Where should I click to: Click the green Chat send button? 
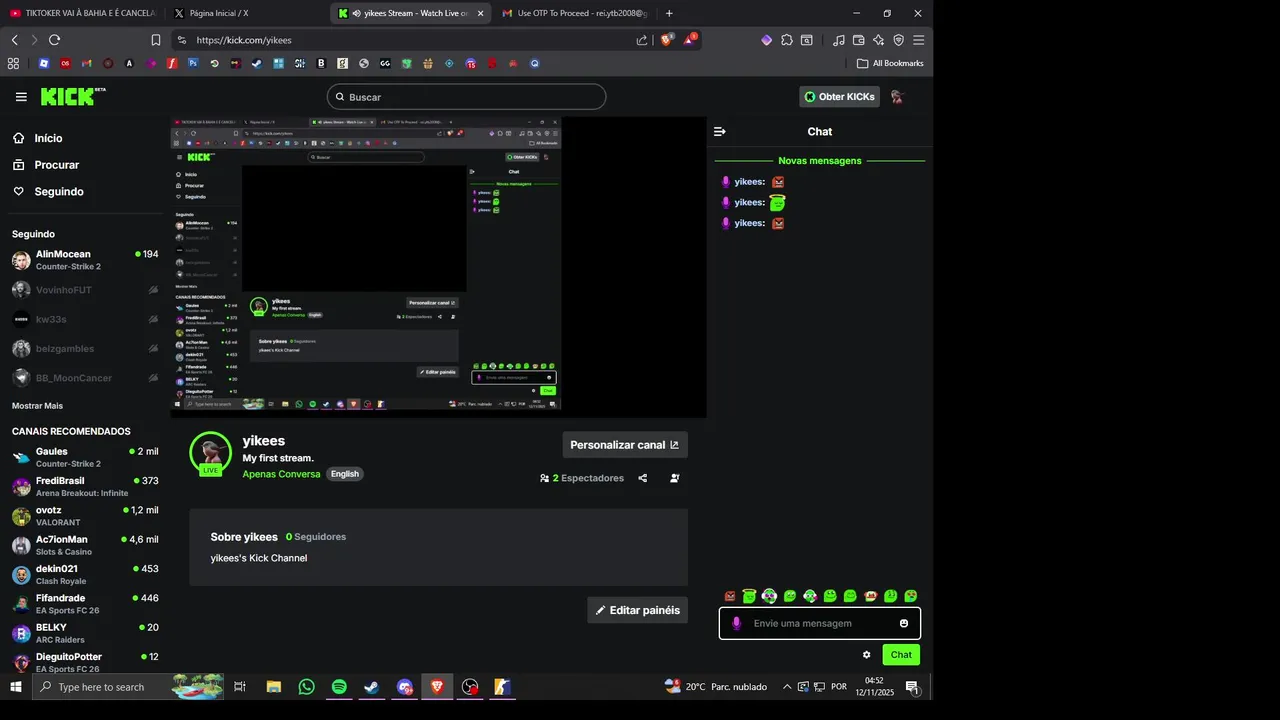point(901,655)
